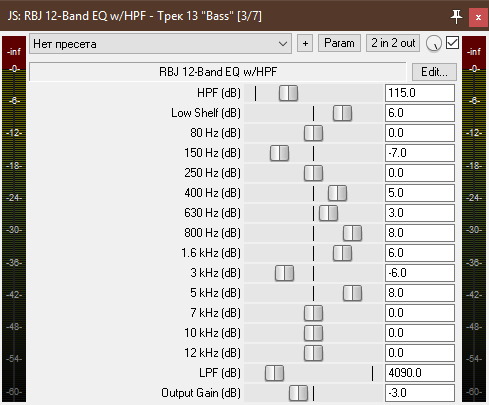Click the right output level meter

pos(474,219)
